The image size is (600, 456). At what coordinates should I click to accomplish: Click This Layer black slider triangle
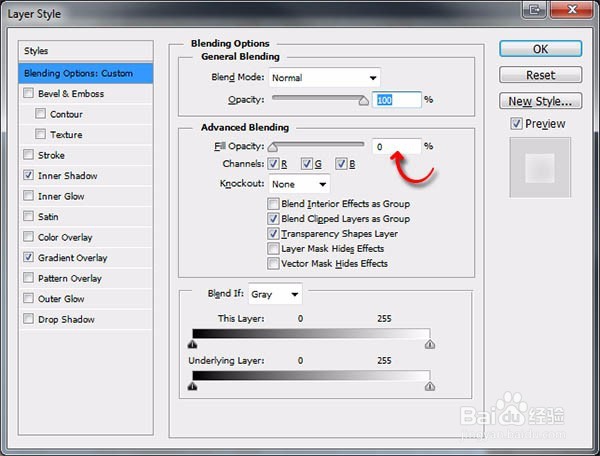click(x=192, y=344)
